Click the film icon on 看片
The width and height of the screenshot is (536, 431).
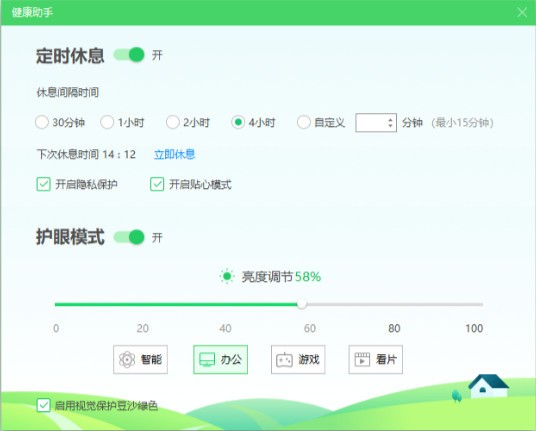point(362,360)
